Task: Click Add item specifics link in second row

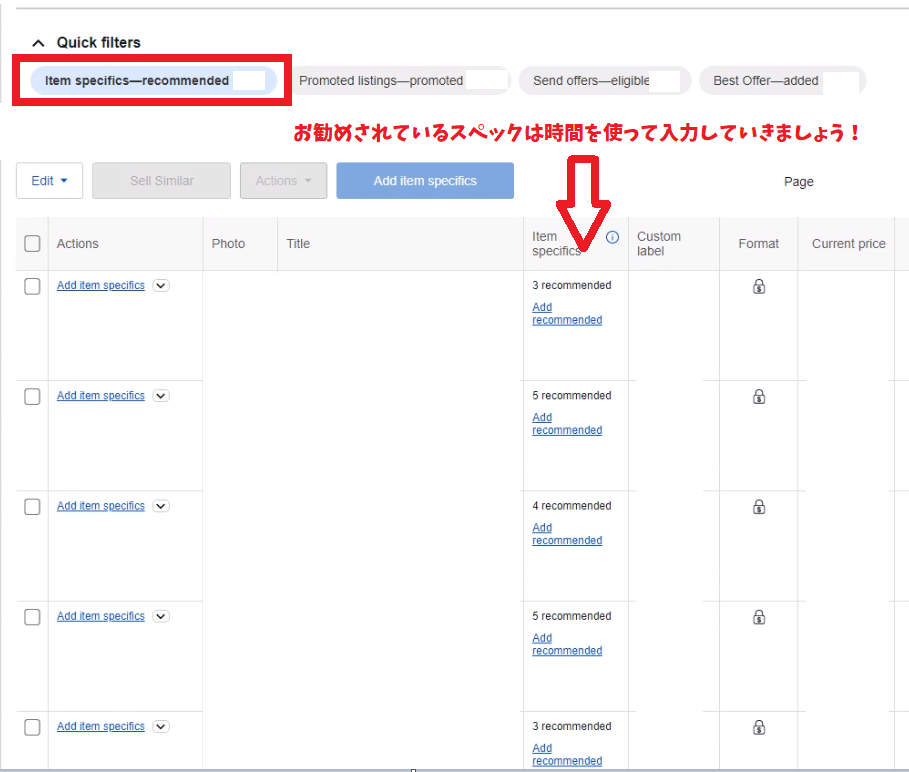Action: pyautogui.click(x=100, y=396)
